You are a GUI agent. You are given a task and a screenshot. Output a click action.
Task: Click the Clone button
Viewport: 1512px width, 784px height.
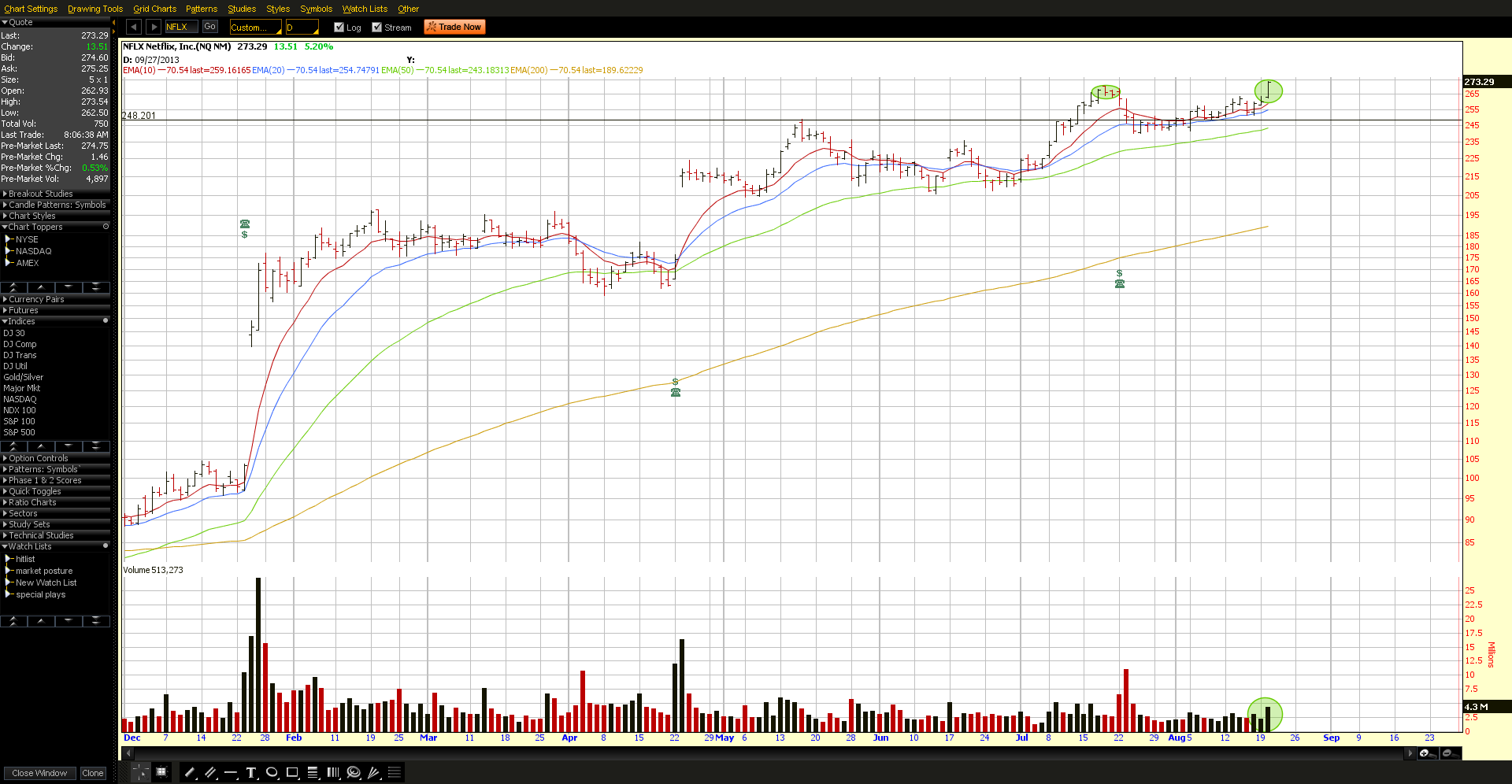[93, 773]
